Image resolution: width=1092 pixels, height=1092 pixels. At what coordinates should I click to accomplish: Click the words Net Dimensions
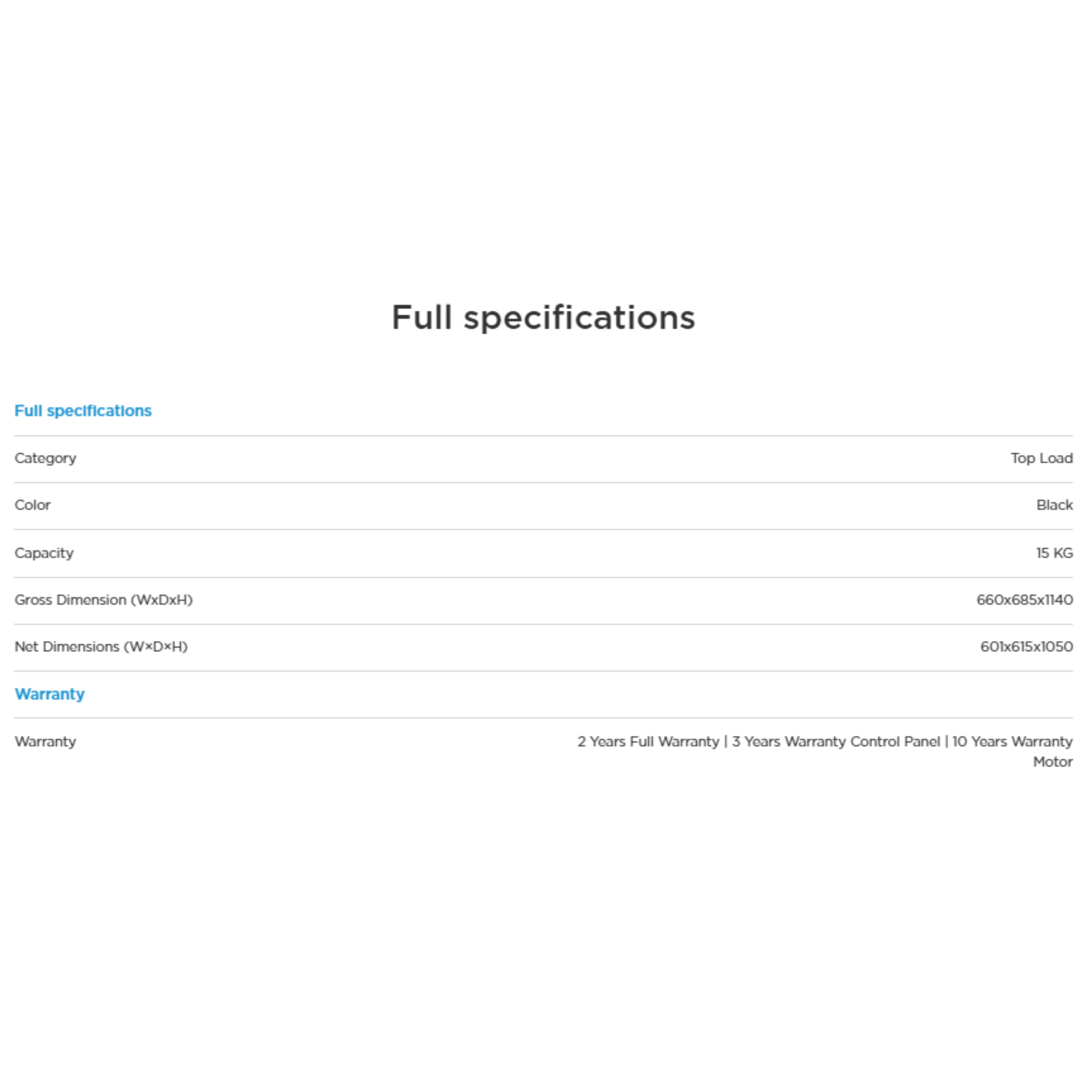click(x=67, y=647)
